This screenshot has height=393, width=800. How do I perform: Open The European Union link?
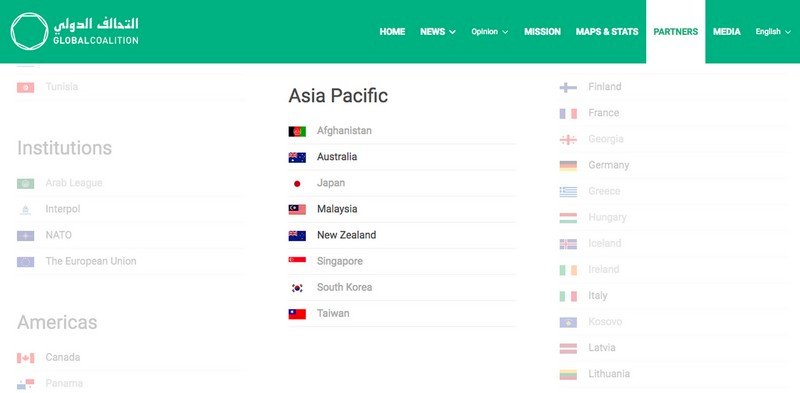pos(91,261)
